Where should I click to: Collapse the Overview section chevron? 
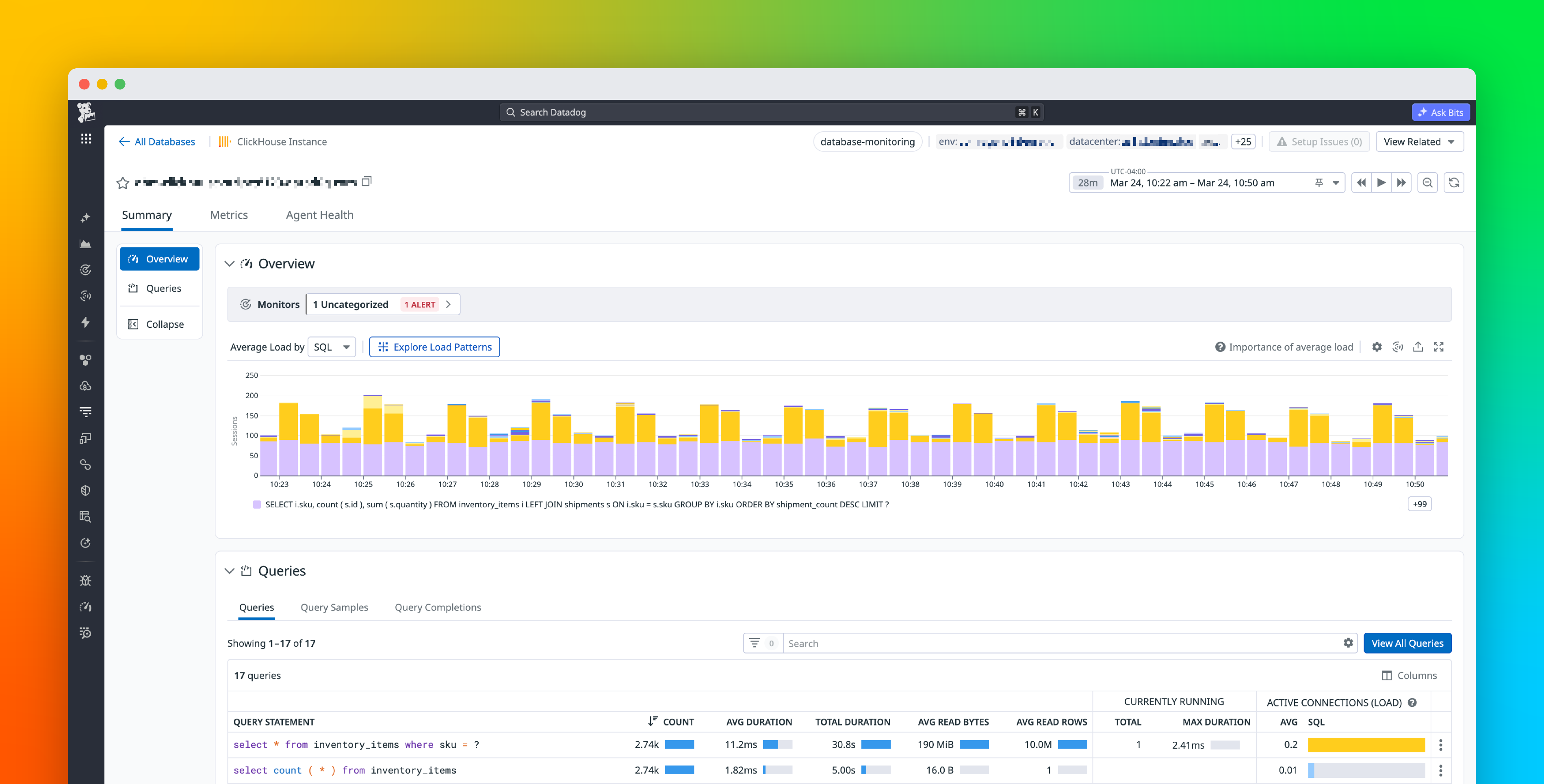[229, 263]
